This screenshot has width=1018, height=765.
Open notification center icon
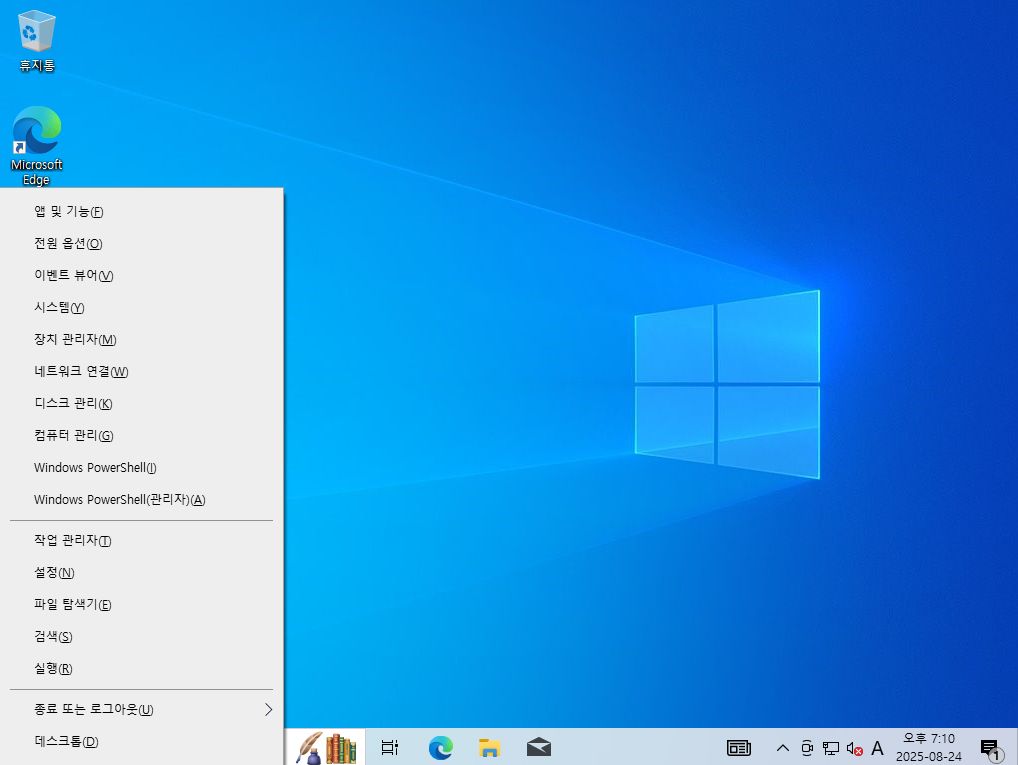pos(991,749)
